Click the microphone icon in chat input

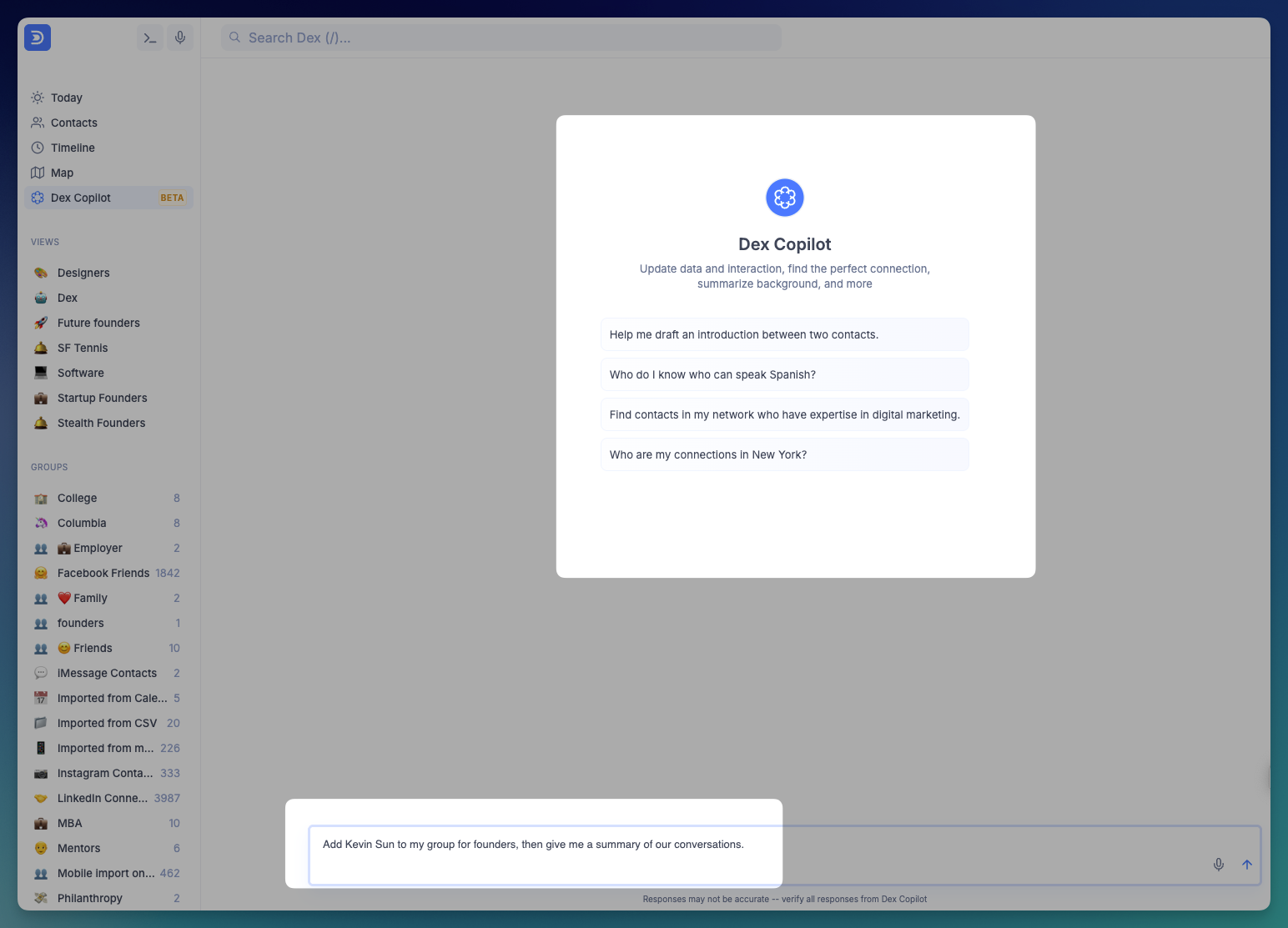(1219, 865)
